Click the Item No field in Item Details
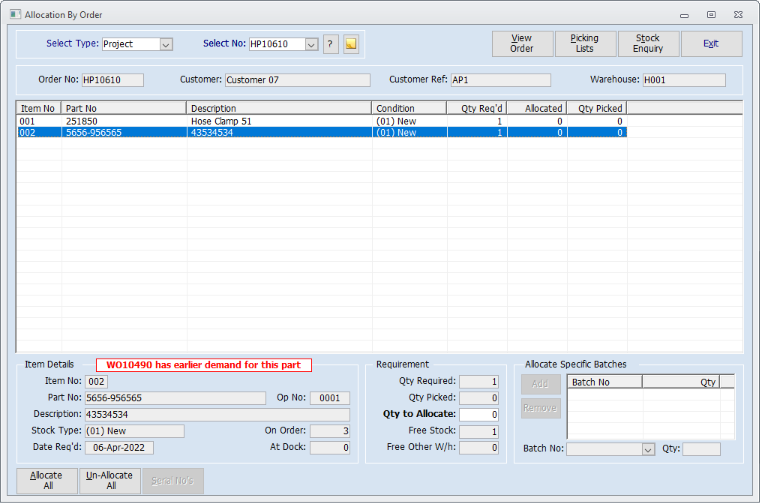 coord(96,381)
